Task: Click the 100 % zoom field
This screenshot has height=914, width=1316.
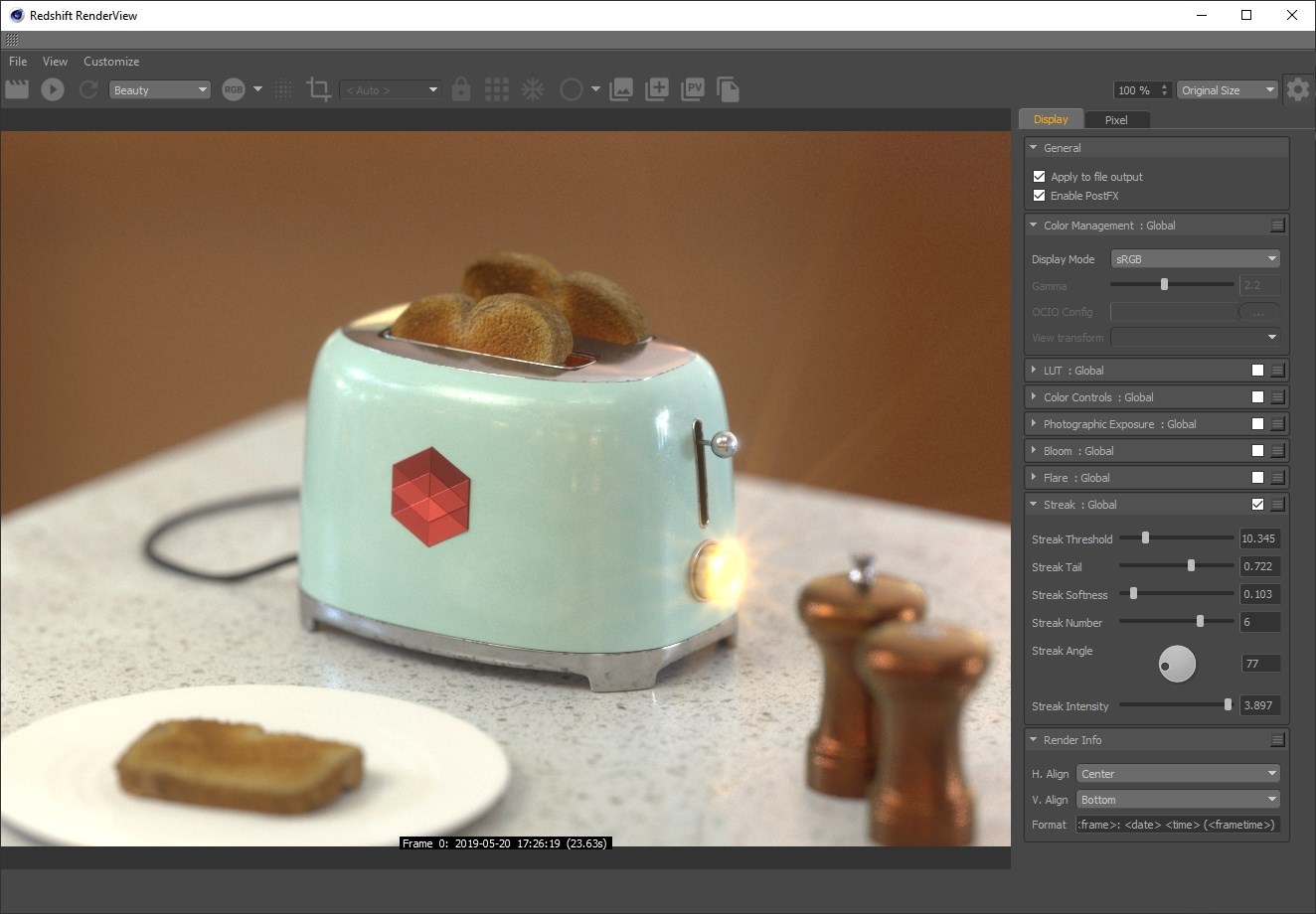Action: [1143, 89]
